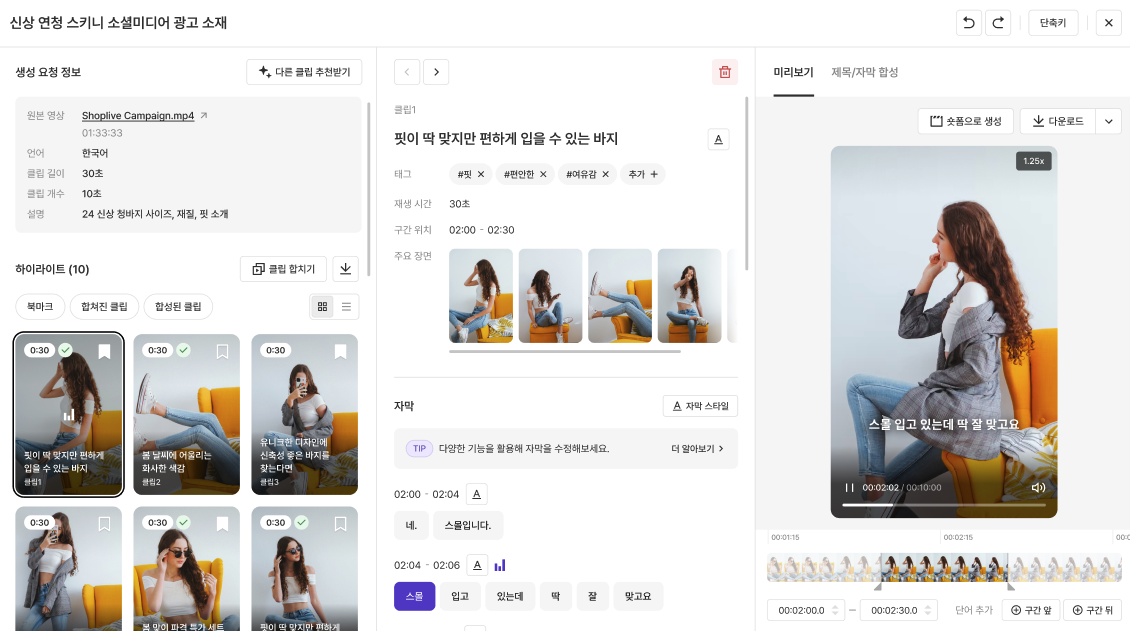1130x631 pixels.
Task: Click the video progress bar
Action: coord(943,506)
